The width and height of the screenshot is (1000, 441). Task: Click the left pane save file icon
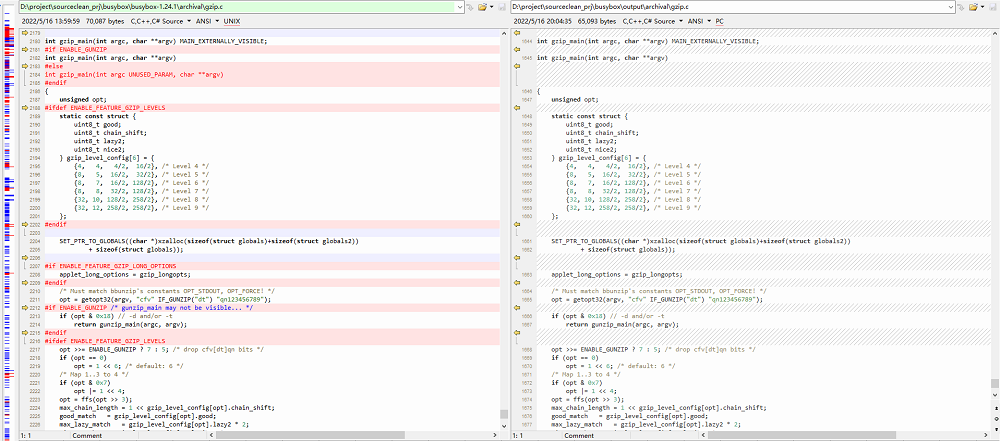(x=501, y=7)
